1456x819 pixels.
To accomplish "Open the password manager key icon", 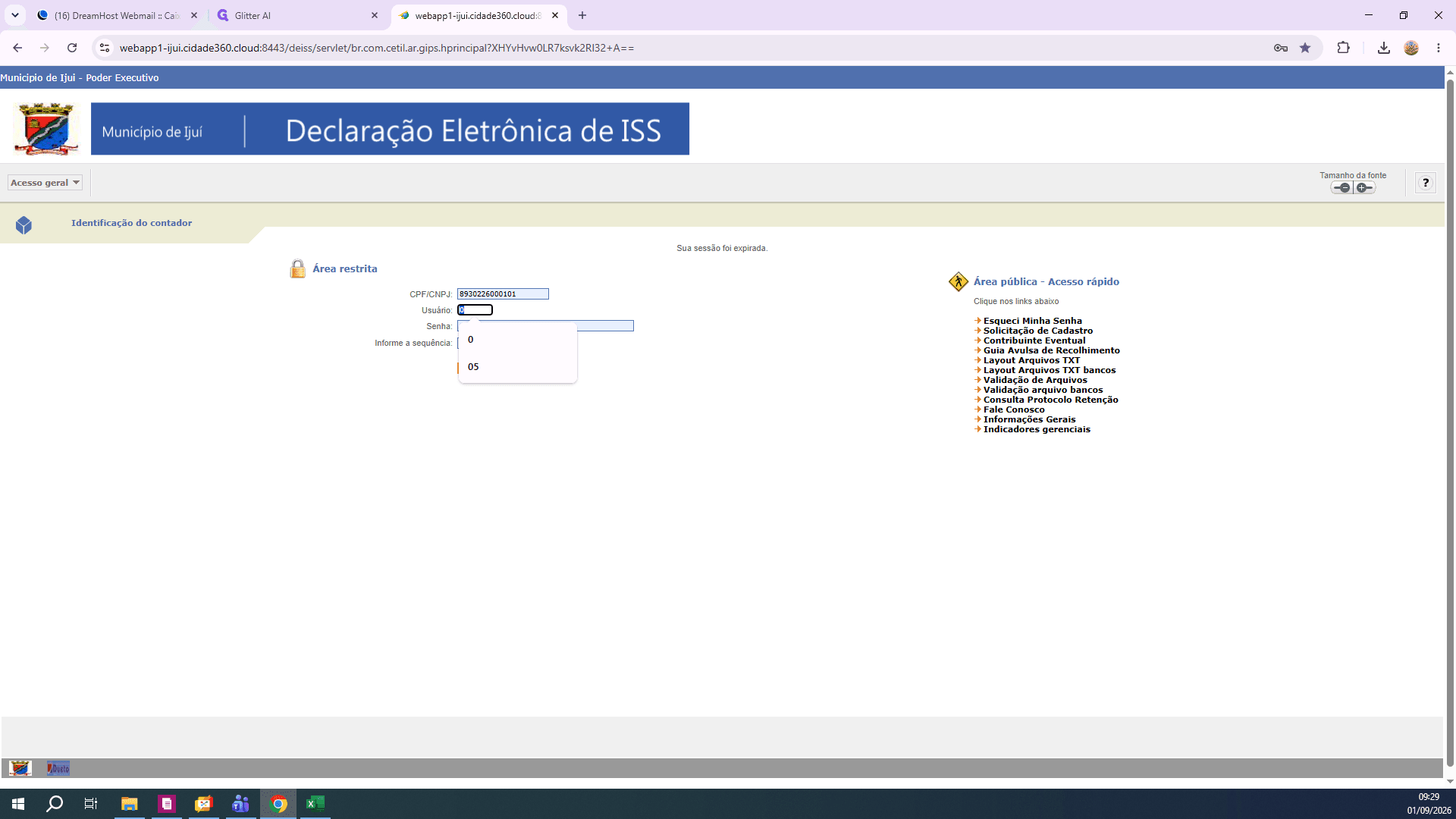I will coord(1281,48).
